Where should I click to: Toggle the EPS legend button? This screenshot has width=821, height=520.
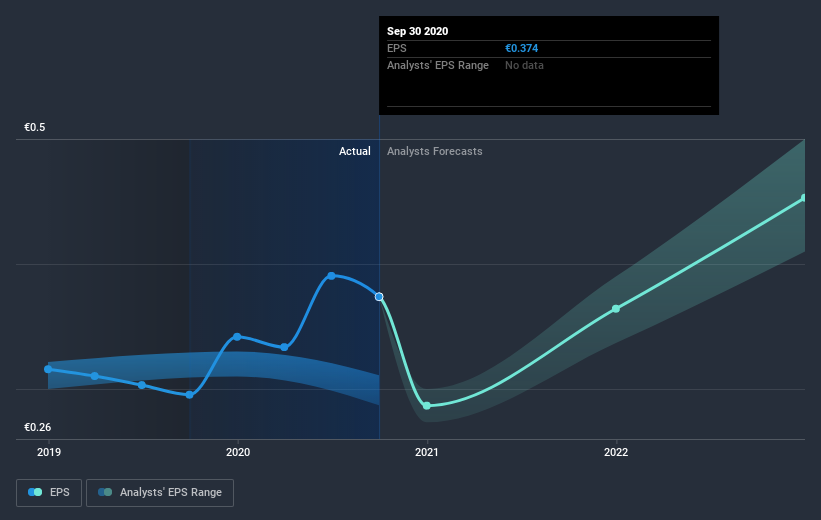point(49,493)
